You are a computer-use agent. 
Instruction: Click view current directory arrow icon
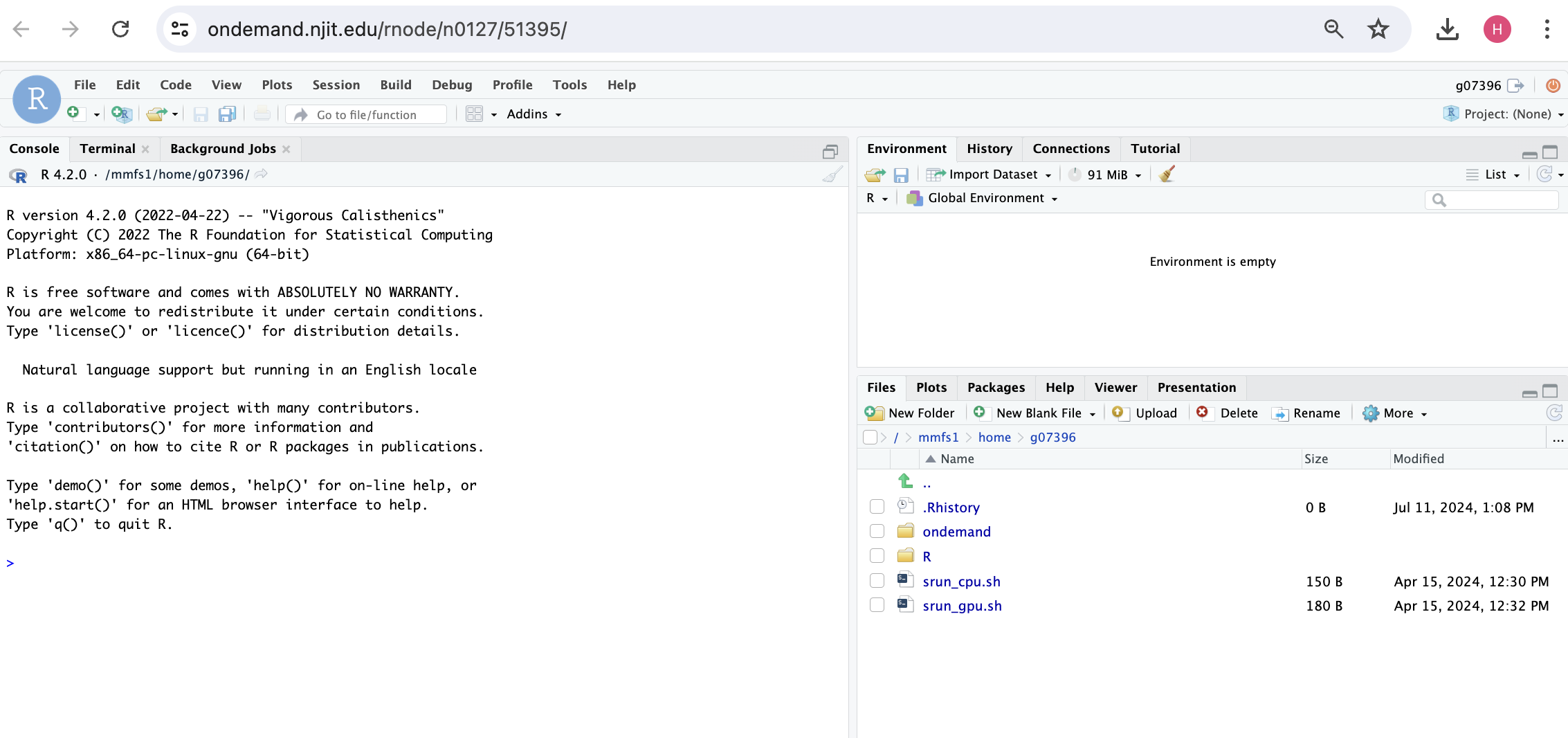261,174
